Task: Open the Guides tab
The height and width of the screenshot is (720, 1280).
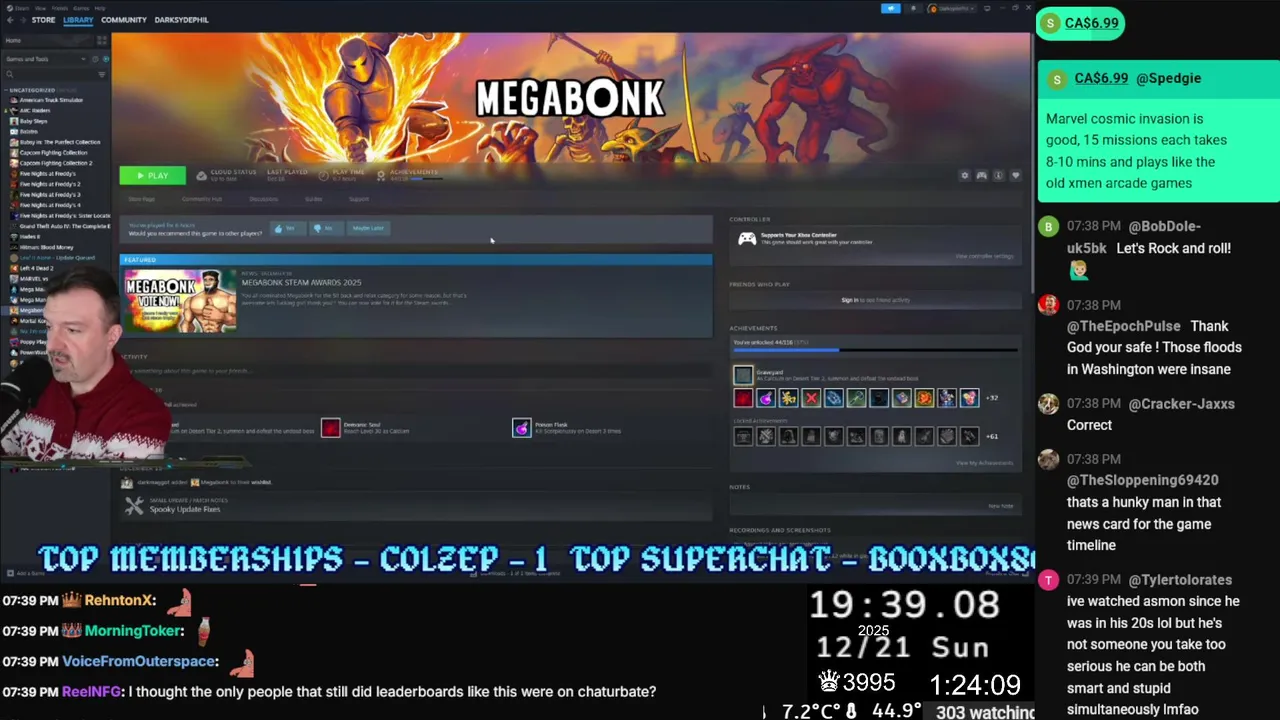Action: click(314, 199)
